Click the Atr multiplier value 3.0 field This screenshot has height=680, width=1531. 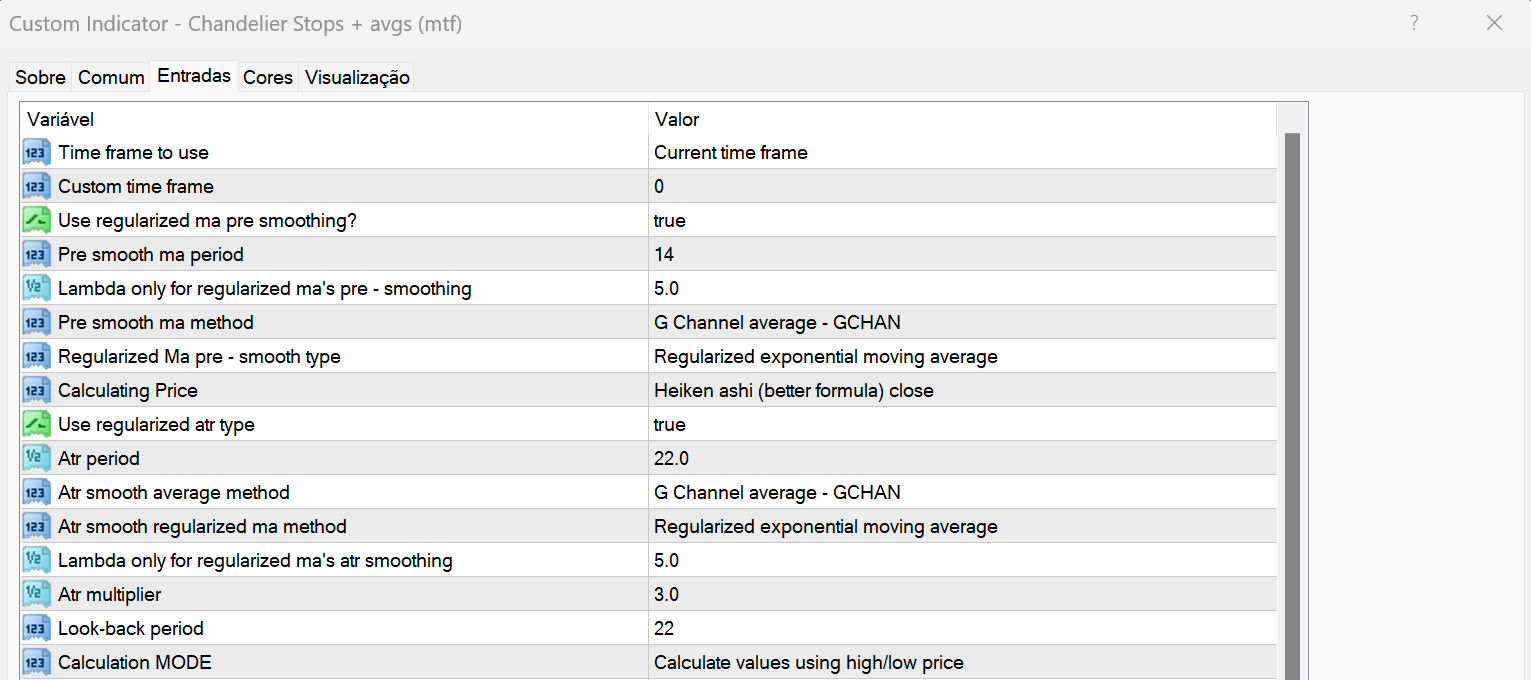coord(667,595)
